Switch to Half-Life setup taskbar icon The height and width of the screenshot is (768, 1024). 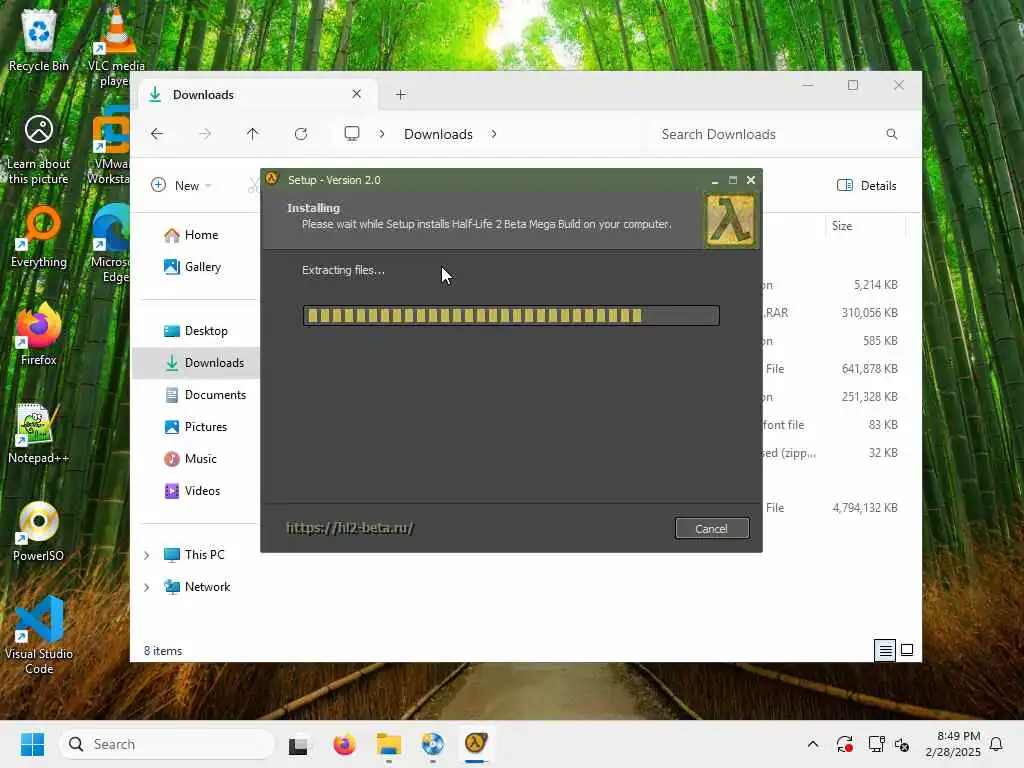tap(476, 743)
